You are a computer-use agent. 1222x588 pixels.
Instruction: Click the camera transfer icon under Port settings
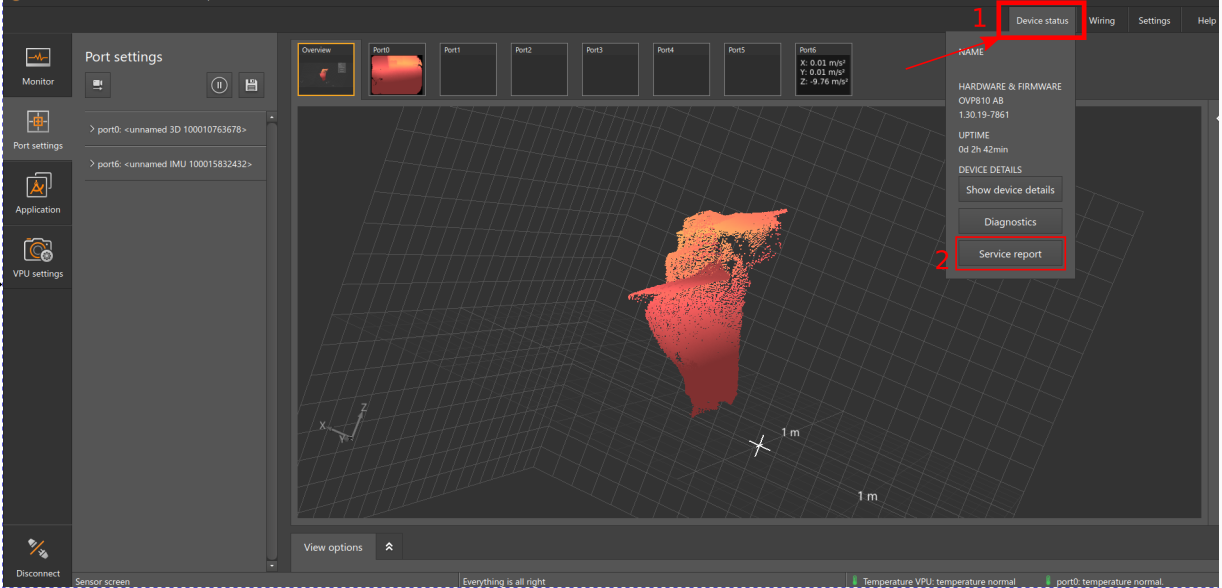click(x=98, y=85)
